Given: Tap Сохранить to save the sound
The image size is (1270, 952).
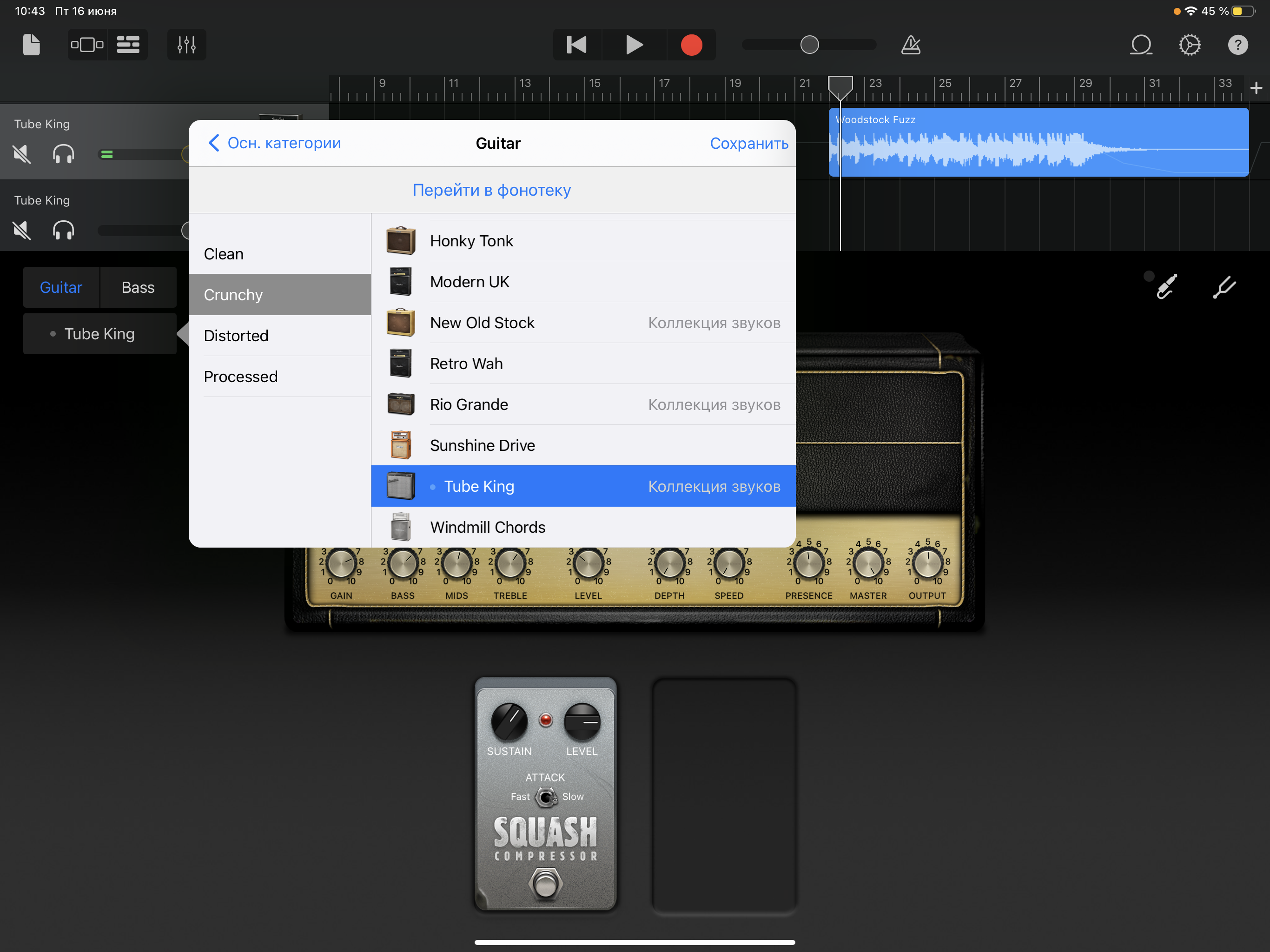Looking at the screenshot, I should coord(749,143).
